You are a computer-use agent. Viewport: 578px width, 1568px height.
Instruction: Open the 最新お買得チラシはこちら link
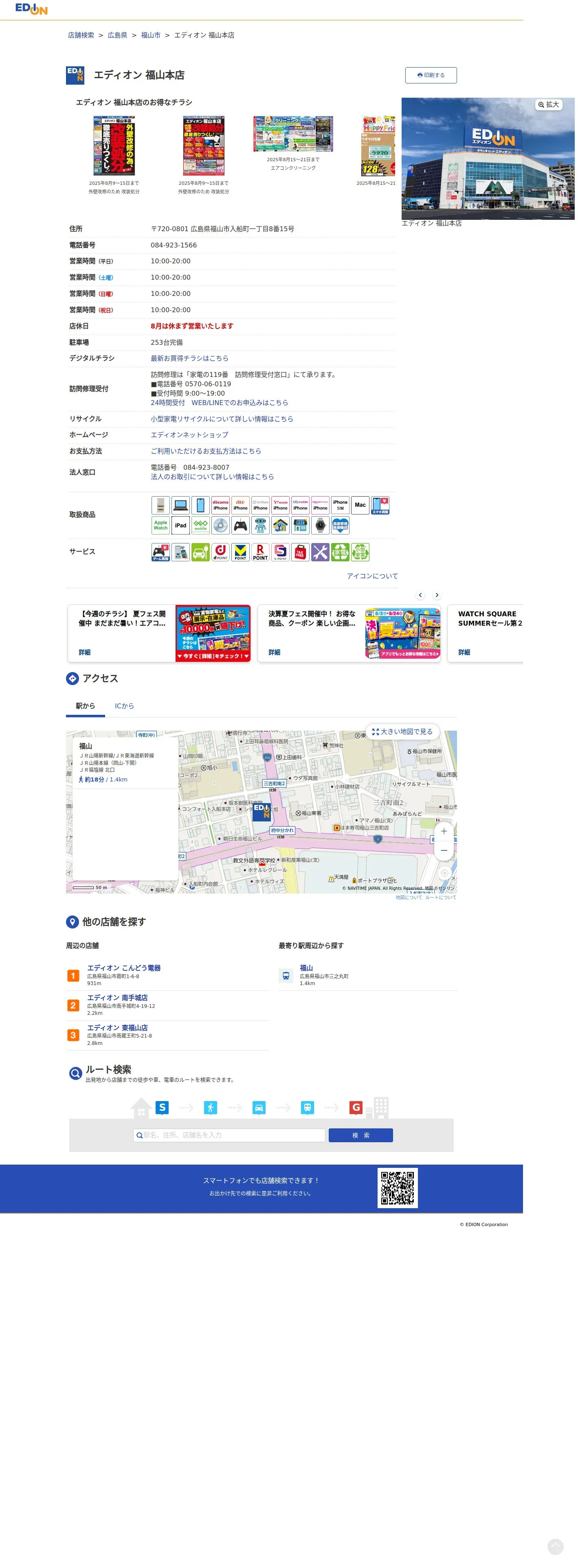(189, 359)
